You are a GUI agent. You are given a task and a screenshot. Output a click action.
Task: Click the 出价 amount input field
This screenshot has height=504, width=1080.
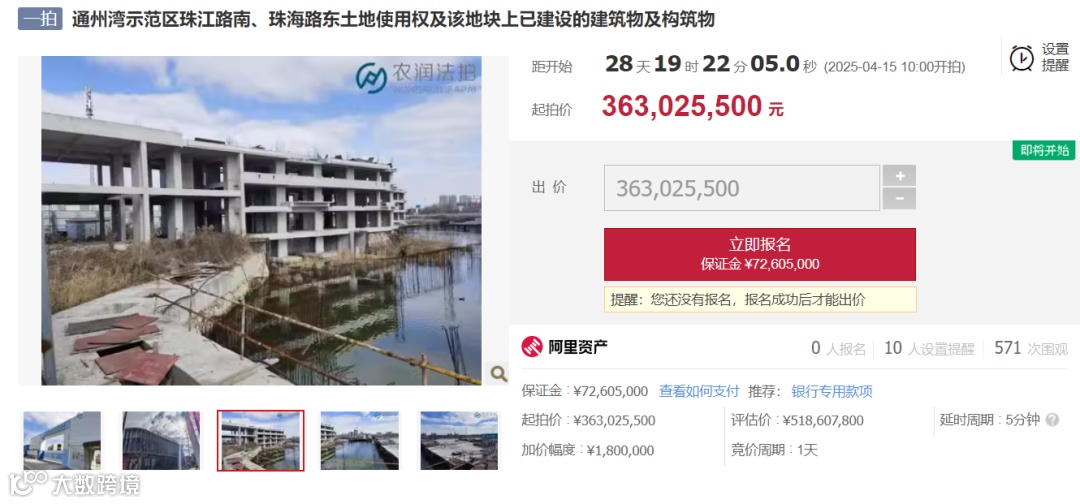point(742,188)
